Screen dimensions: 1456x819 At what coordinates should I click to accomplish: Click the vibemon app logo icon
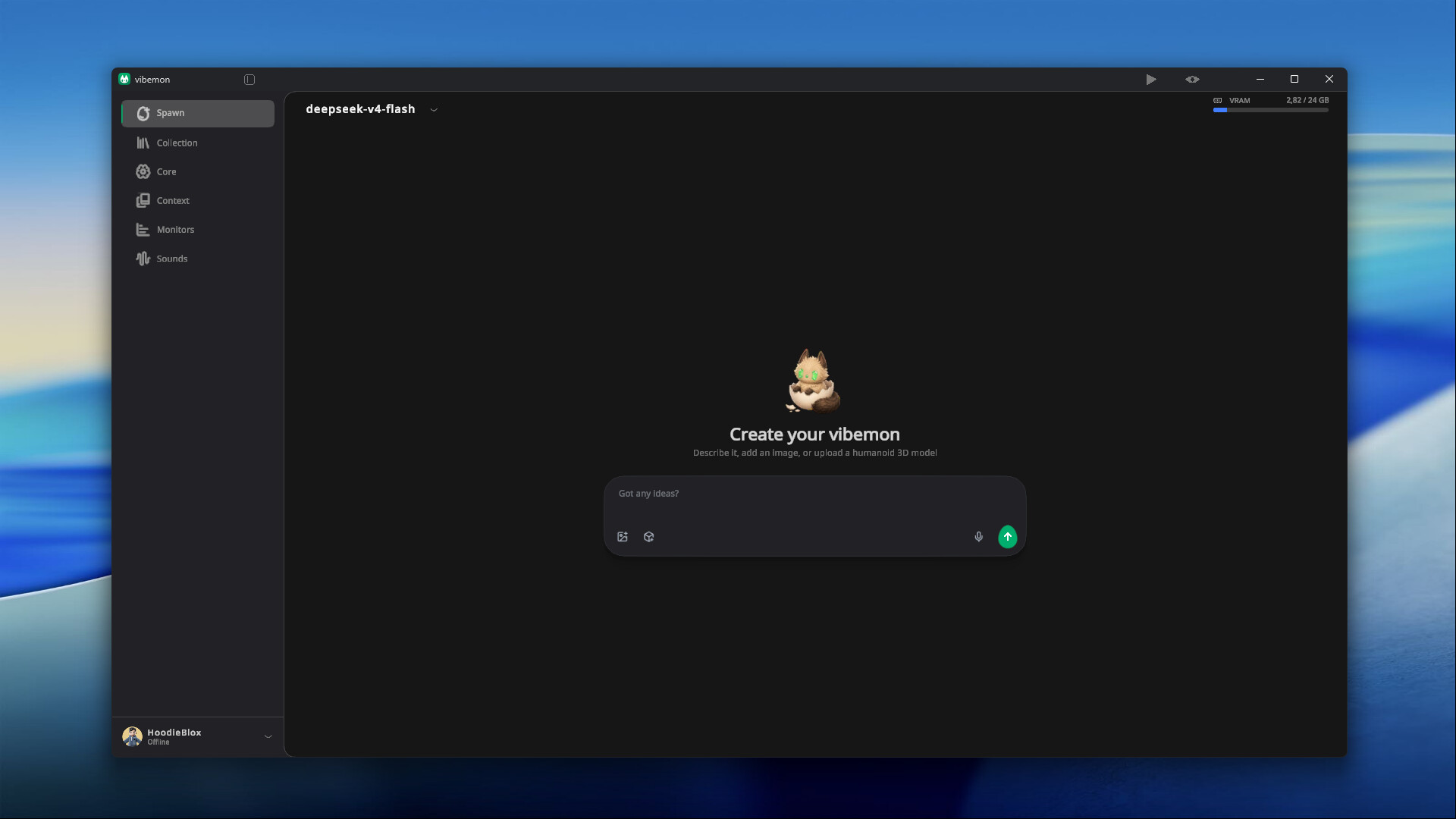pos(124,79)
